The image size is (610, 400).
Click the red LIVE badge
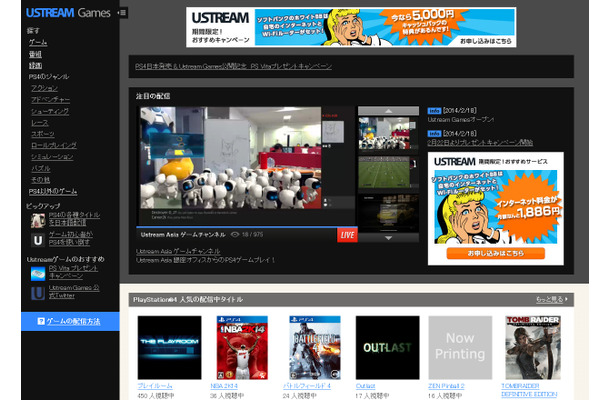(x=347, y=235)
